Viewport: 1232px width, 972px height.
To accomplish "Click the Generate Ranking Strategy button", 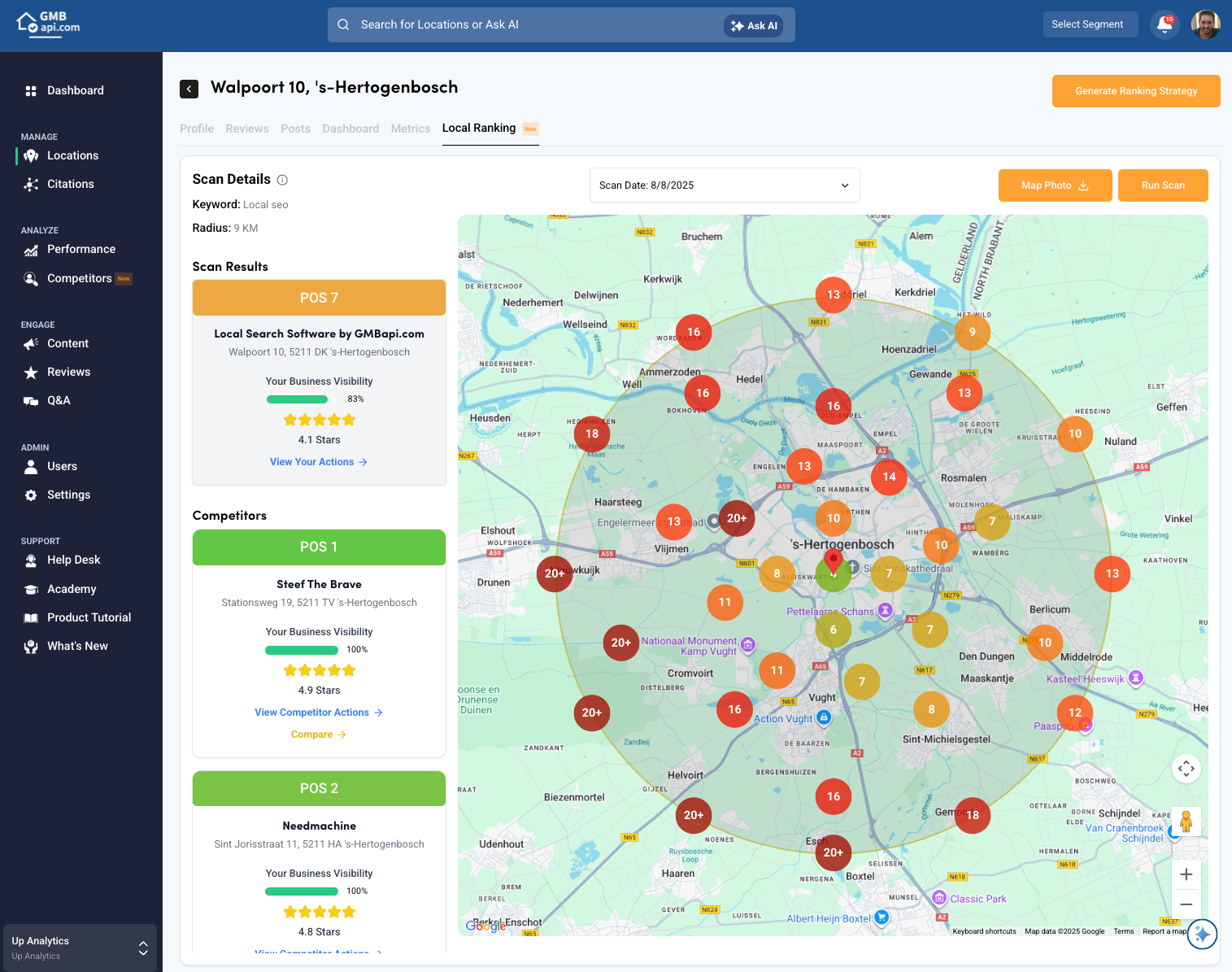I will pyautogui.click(x=1135, y=91).
